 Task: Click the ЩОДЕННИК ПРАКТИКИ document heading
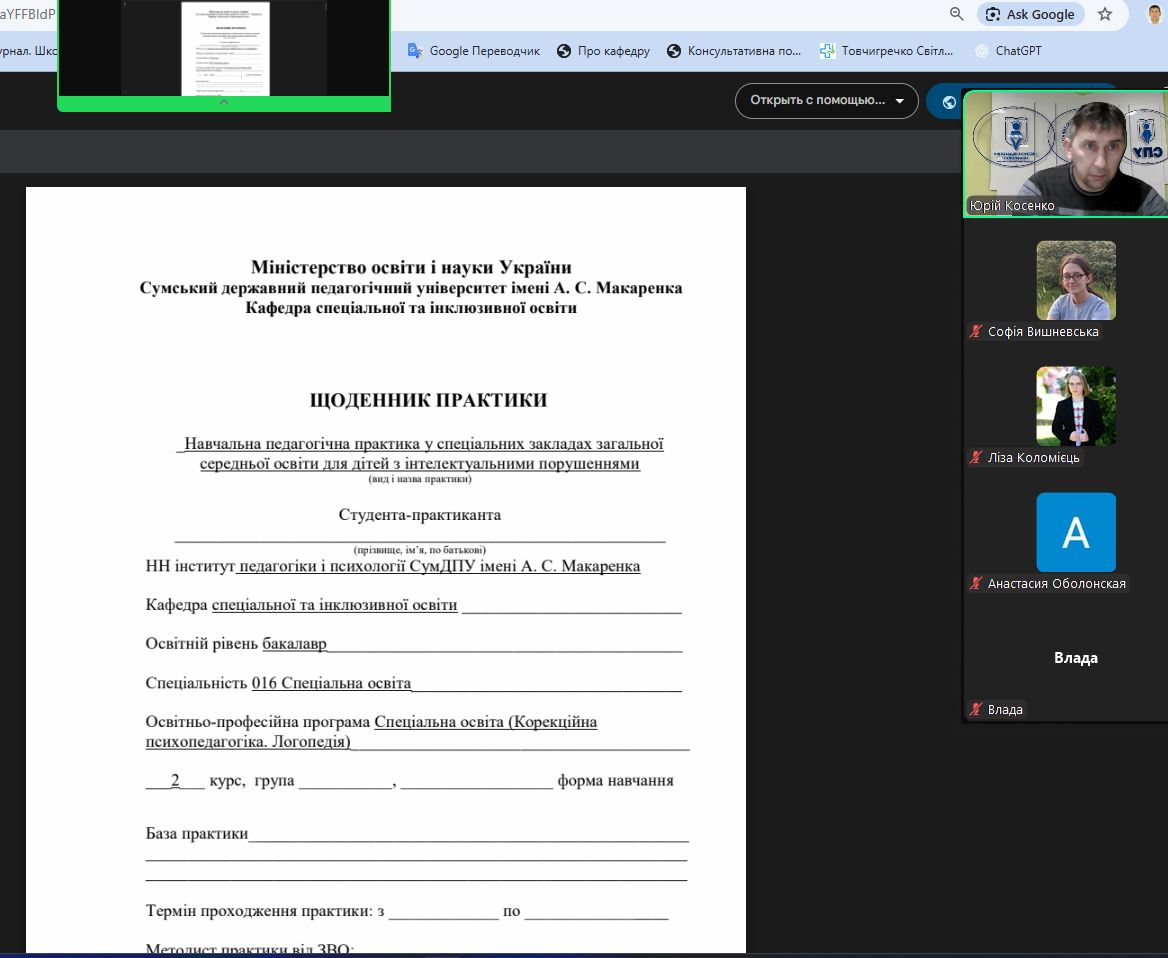coord(429,401)
